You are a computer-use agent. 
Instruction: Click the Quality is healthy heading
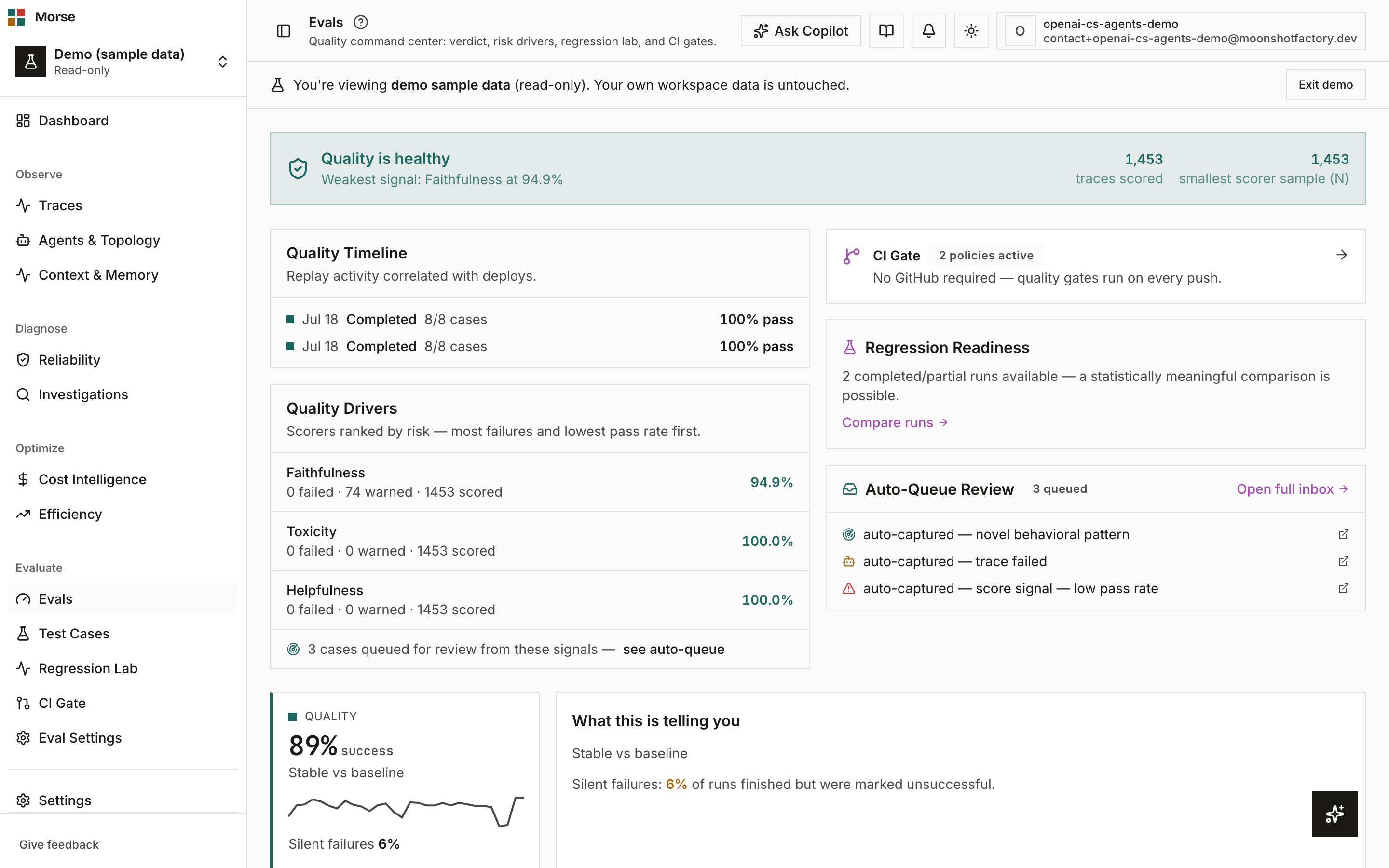click(385, 159)
